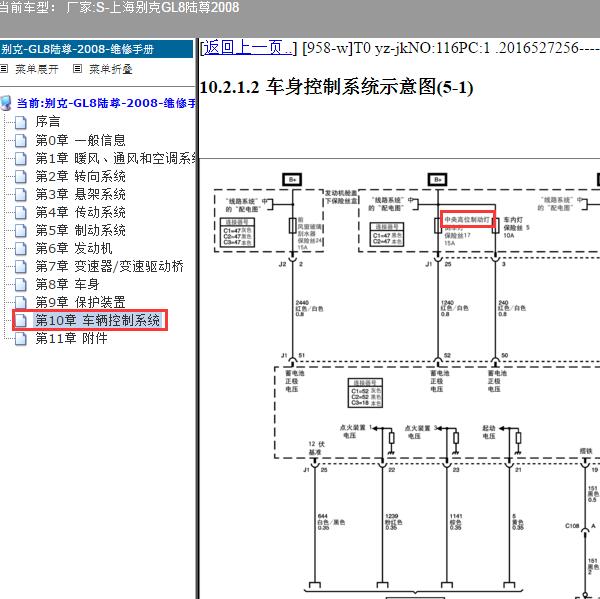
Task: Click the page icon beside 第0章
Action: 21,140
